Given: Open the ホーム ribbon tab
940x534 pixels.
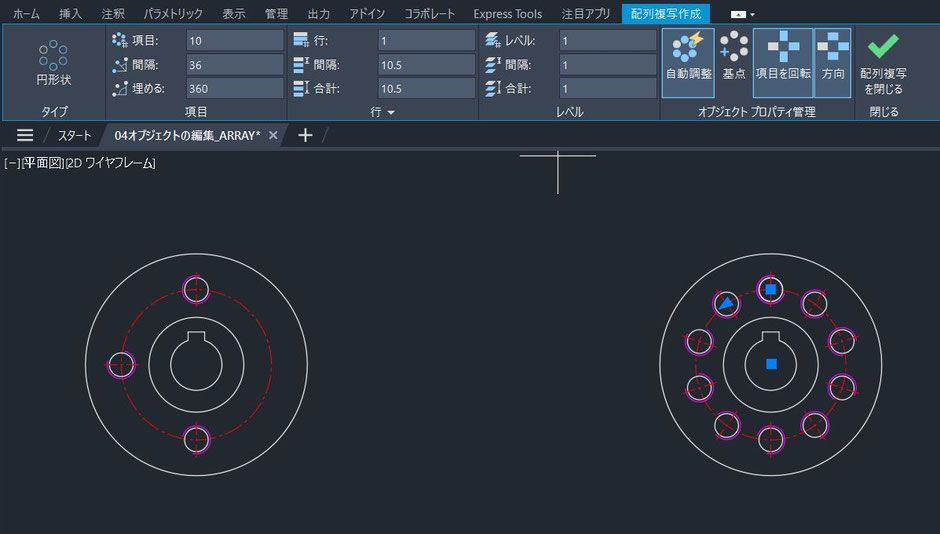Looking at the screenshot, I should coord(26,14).
